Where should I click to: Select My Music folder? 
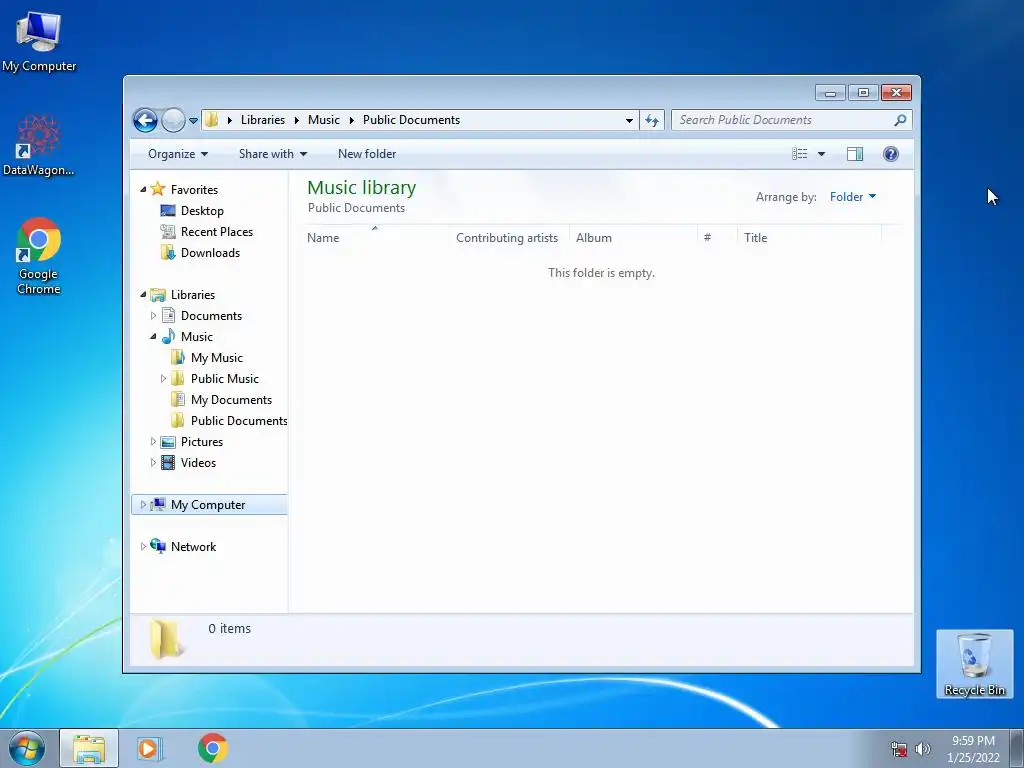(x=217, y=358)
